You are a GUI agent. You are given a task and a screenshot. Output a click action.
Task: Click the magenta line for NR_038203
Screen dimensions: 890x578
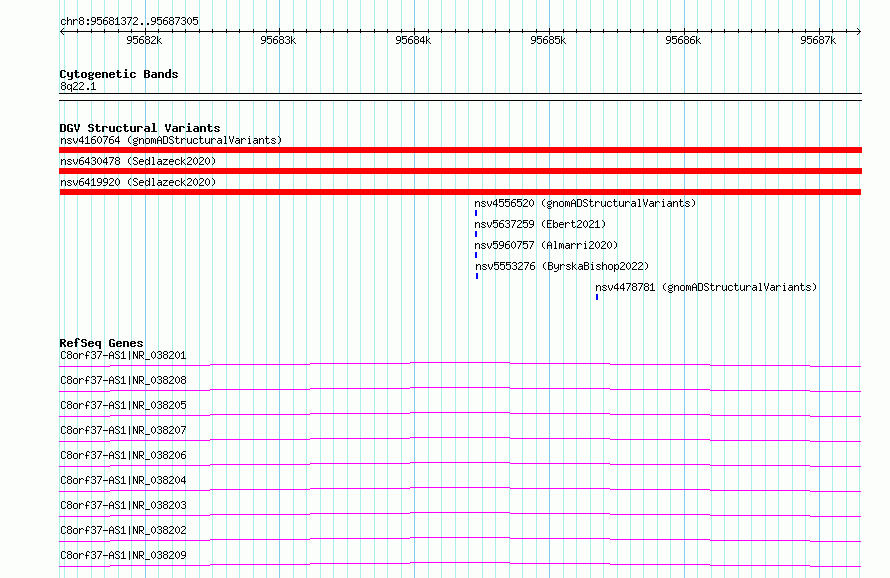click(460, 514)
